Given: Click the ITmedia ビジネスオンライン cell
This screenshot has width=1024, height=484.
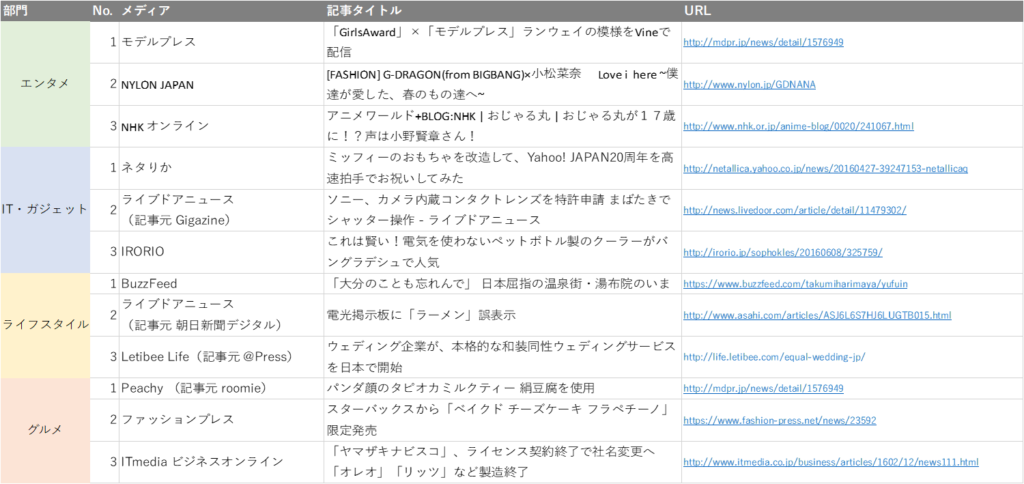Looking at the screenshot, I should click(221, 462).
